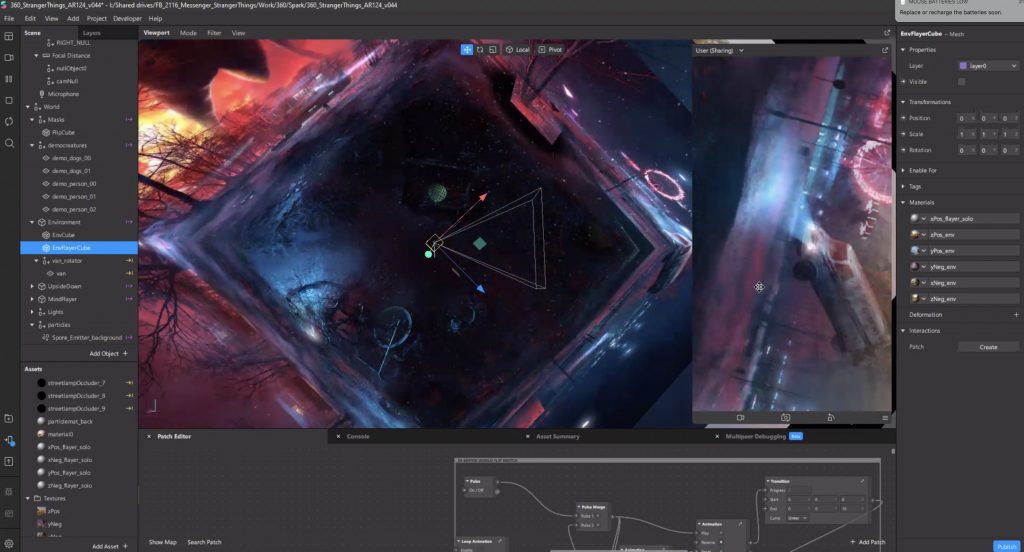Expand the Lights tree node
The image size is (1024, 552).
32,312
